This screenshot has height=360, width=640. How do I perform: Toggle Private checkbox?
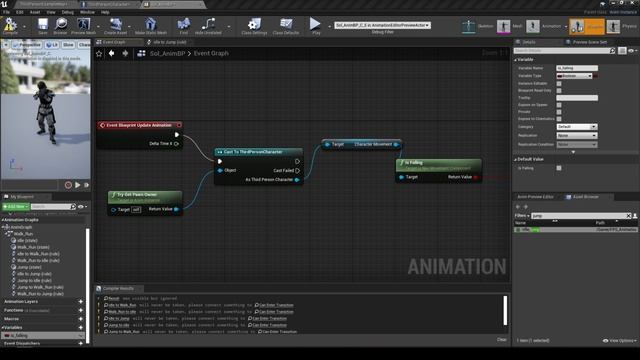tap(559, 112)
